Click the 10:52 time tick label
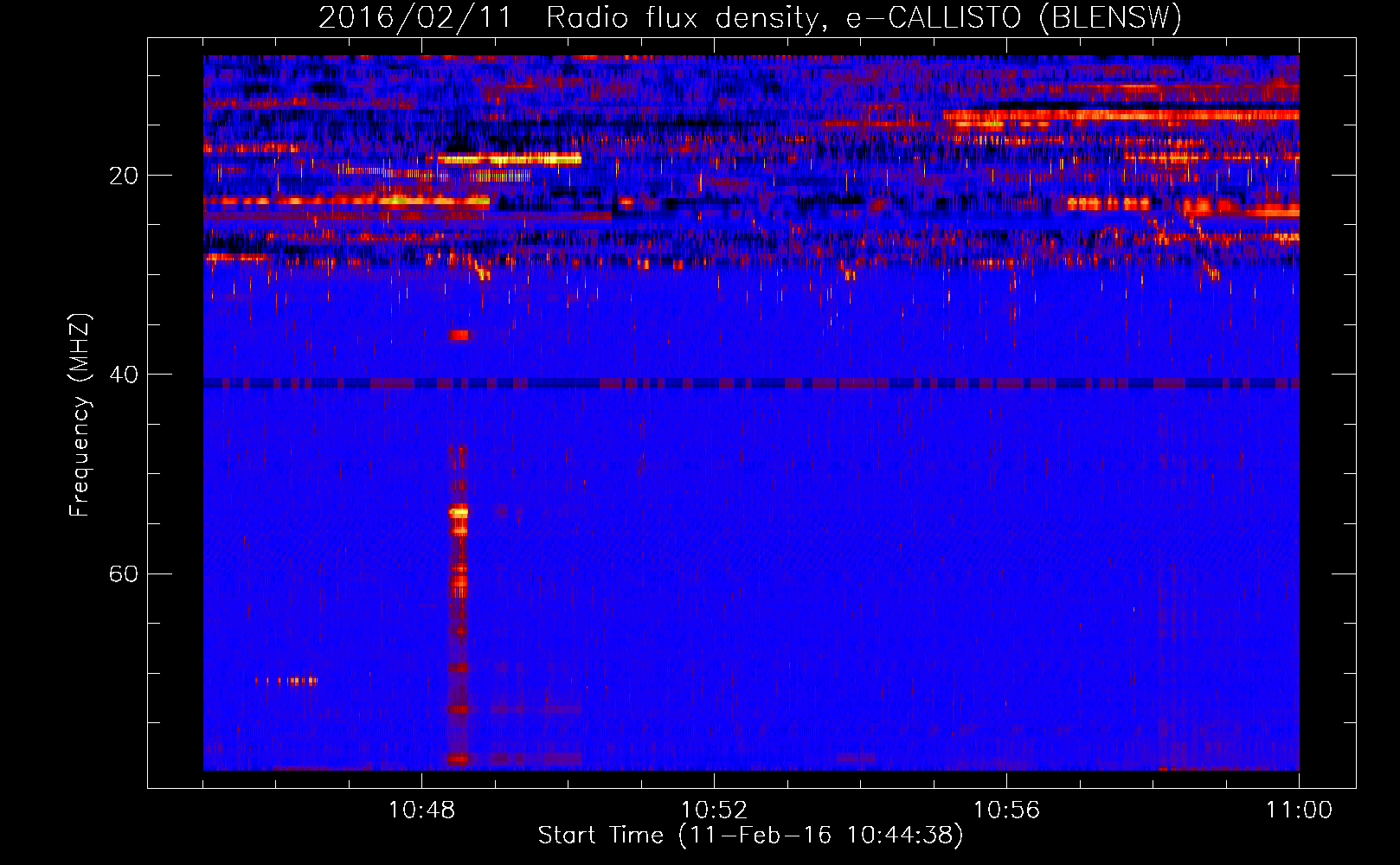 click(x=714, y=811)
